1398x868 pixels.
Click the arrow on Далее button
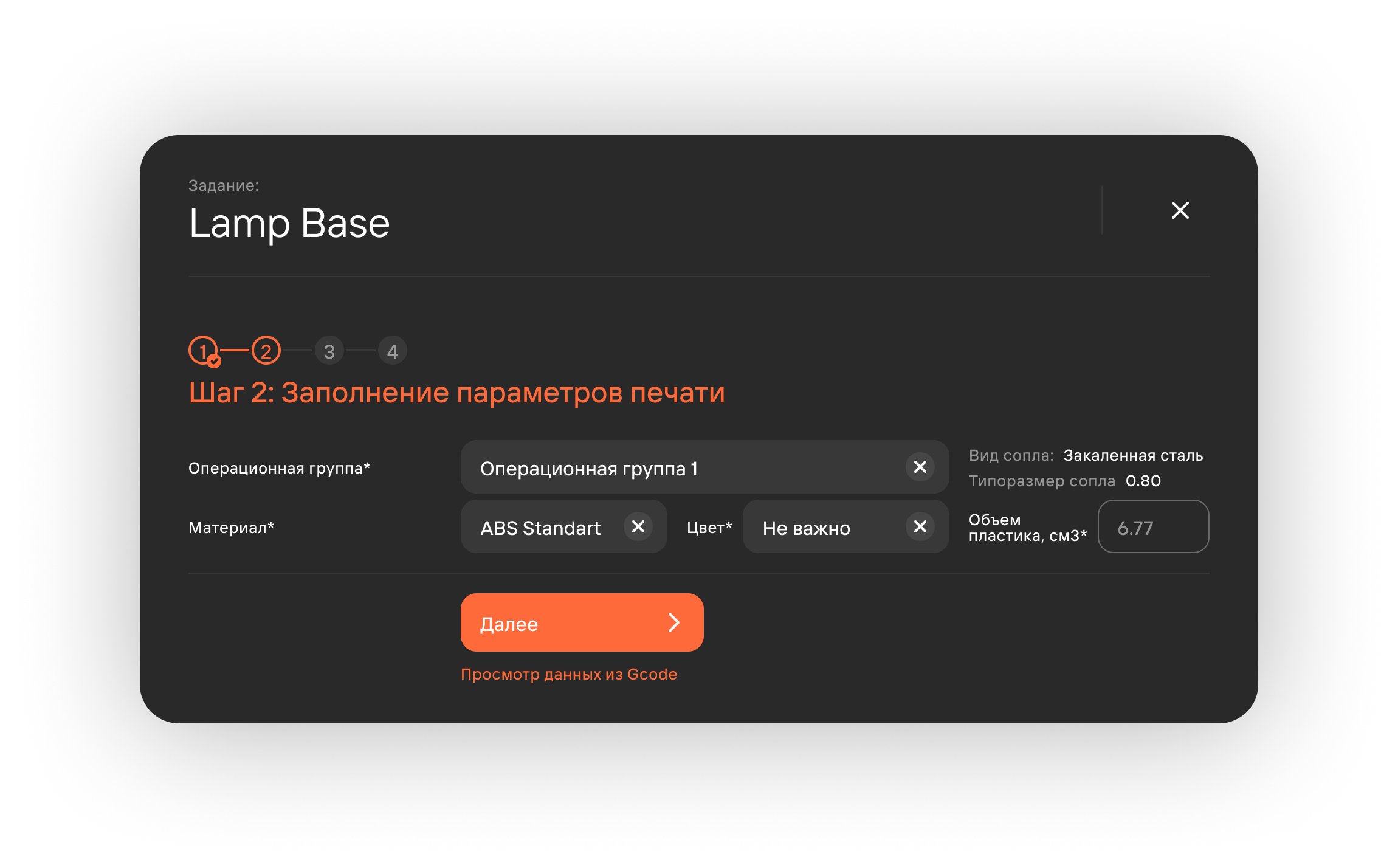[673, 622]
